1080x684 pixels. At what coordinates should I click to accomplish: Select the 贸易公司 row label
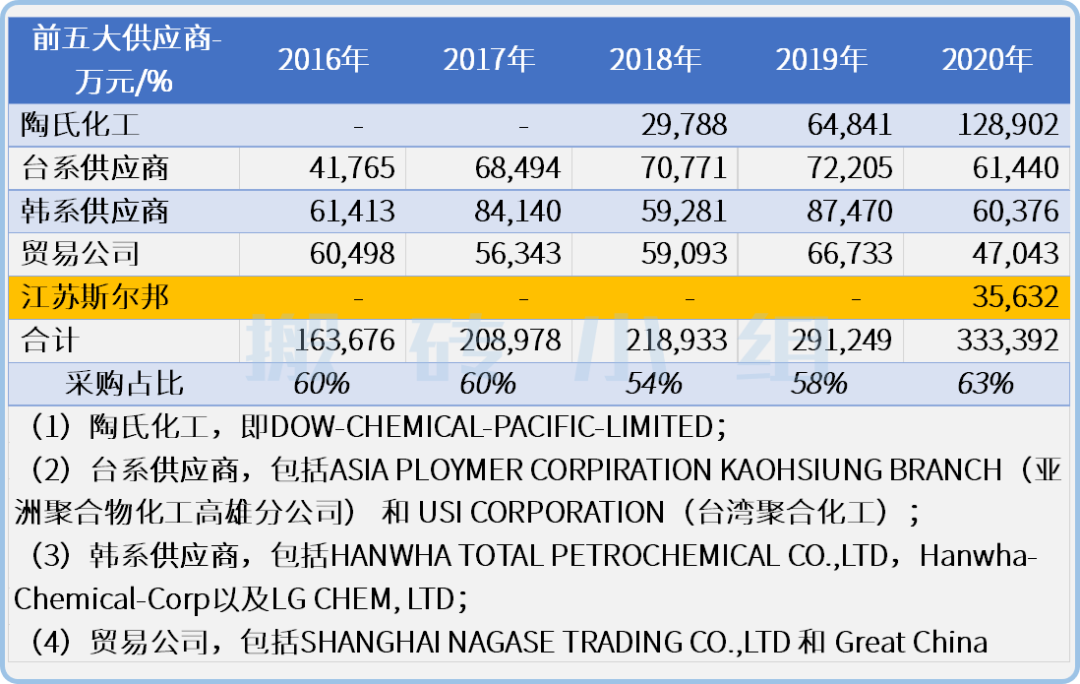(80, 253)
